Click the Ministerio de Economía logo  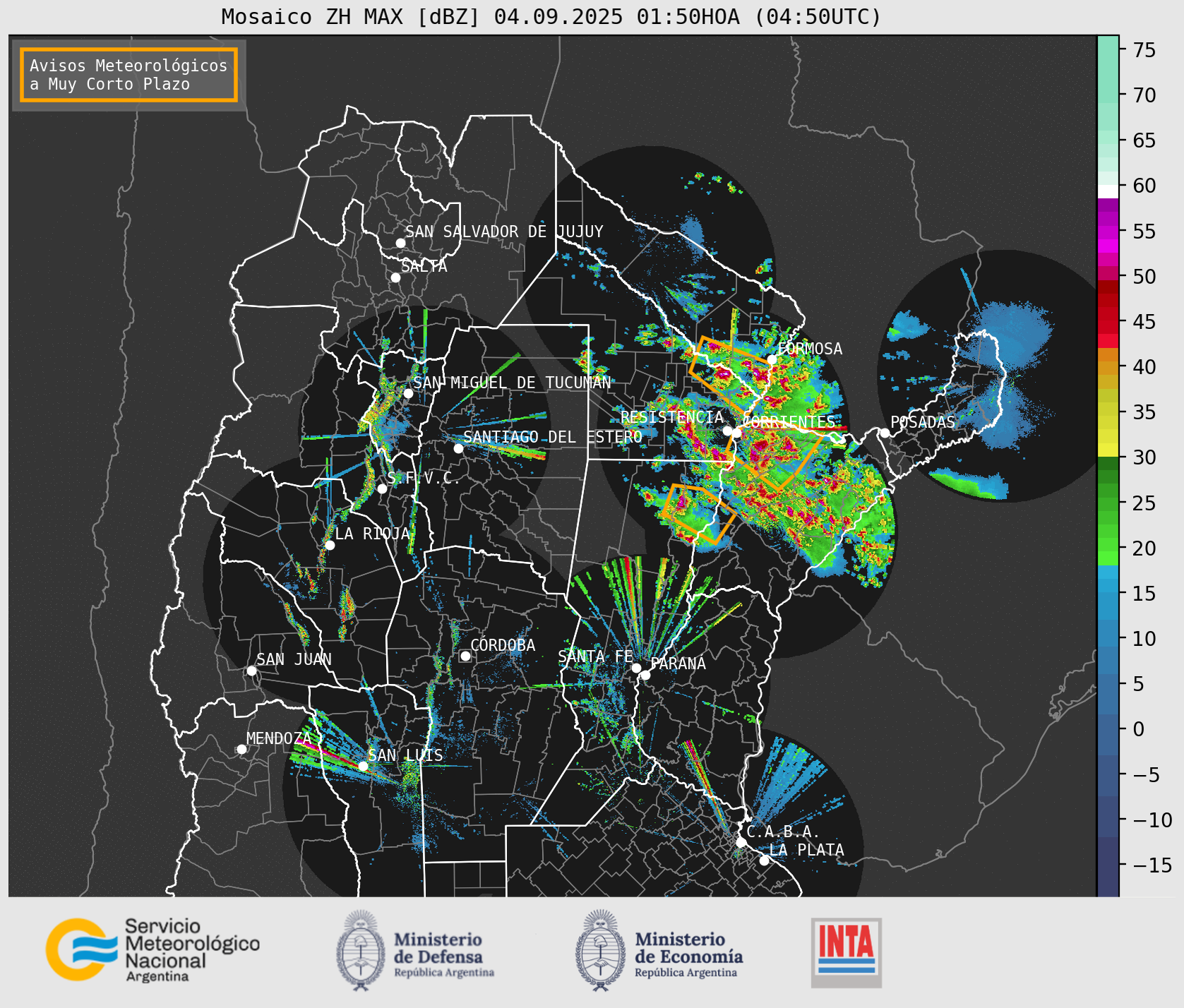[659, 951]
